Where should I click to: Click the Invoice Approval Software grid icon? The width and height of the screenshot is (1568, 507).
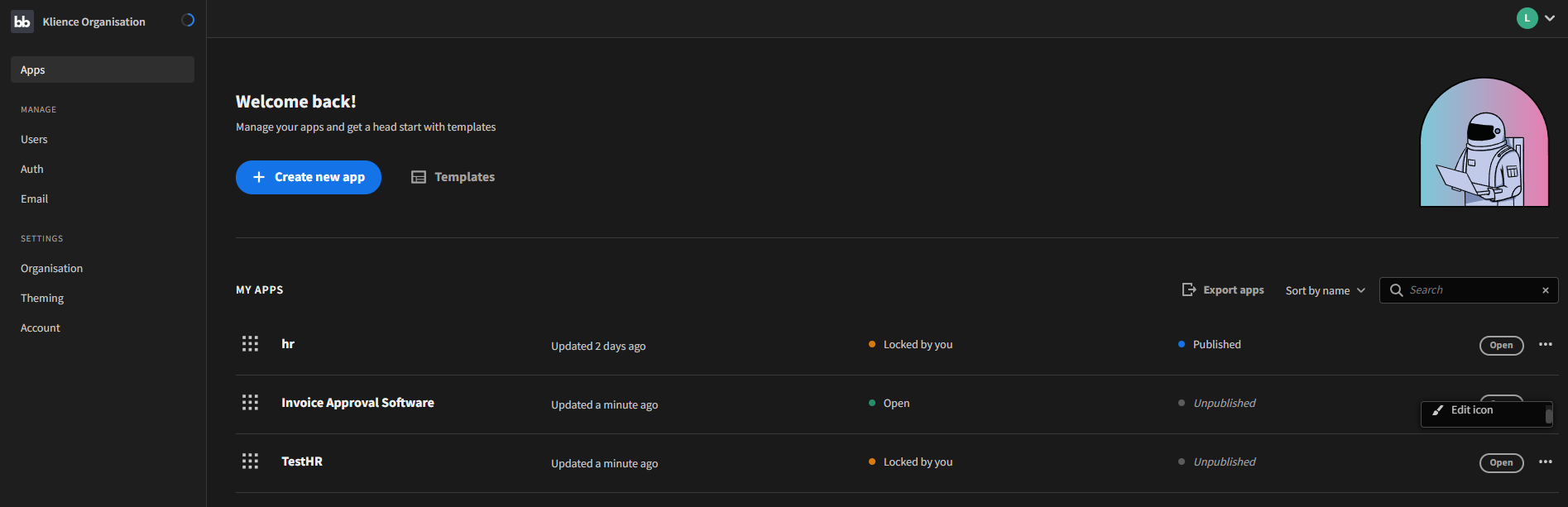coord(250,402)
